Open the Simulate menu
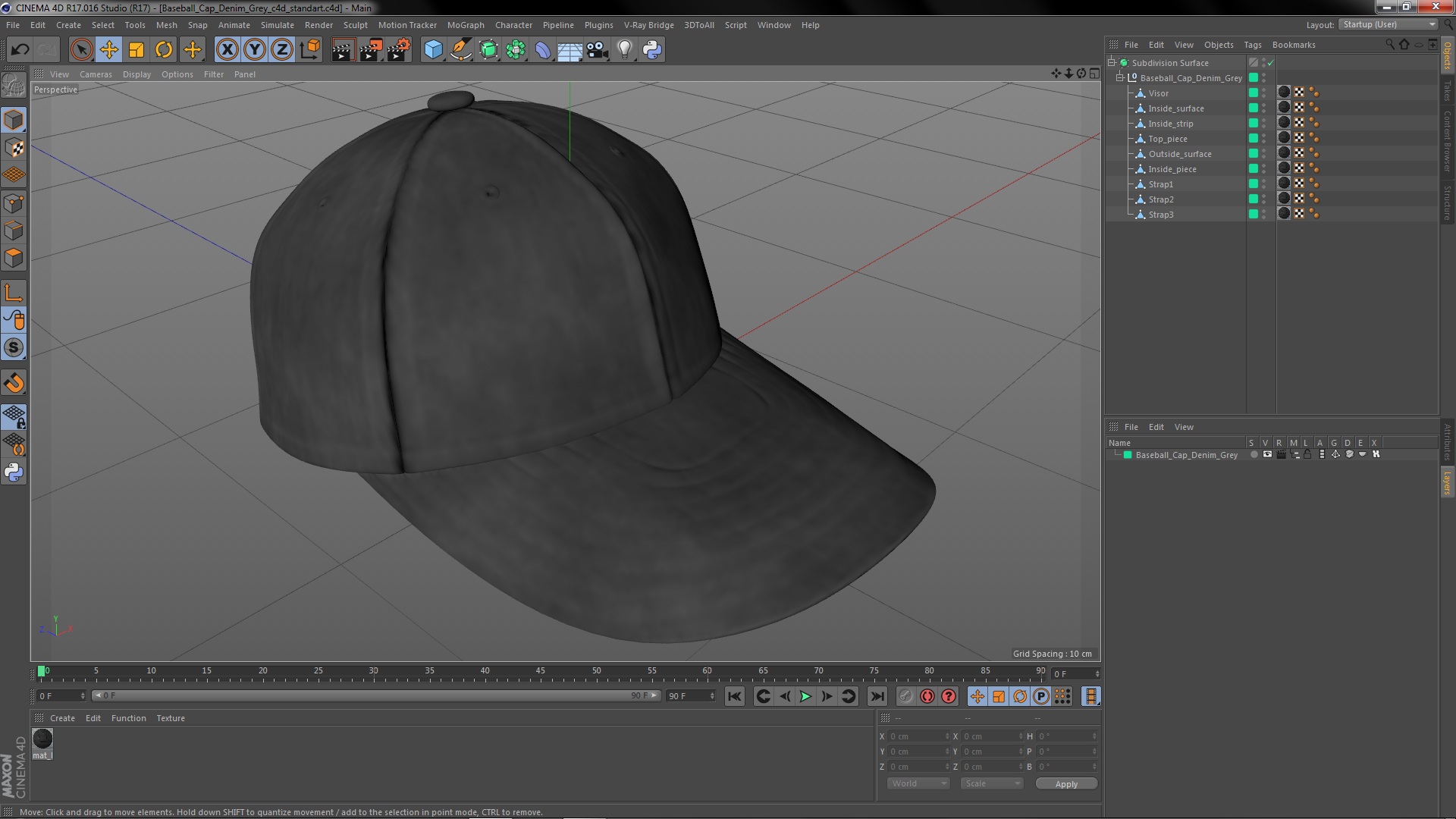The image size is (1456, 819). 278,25
